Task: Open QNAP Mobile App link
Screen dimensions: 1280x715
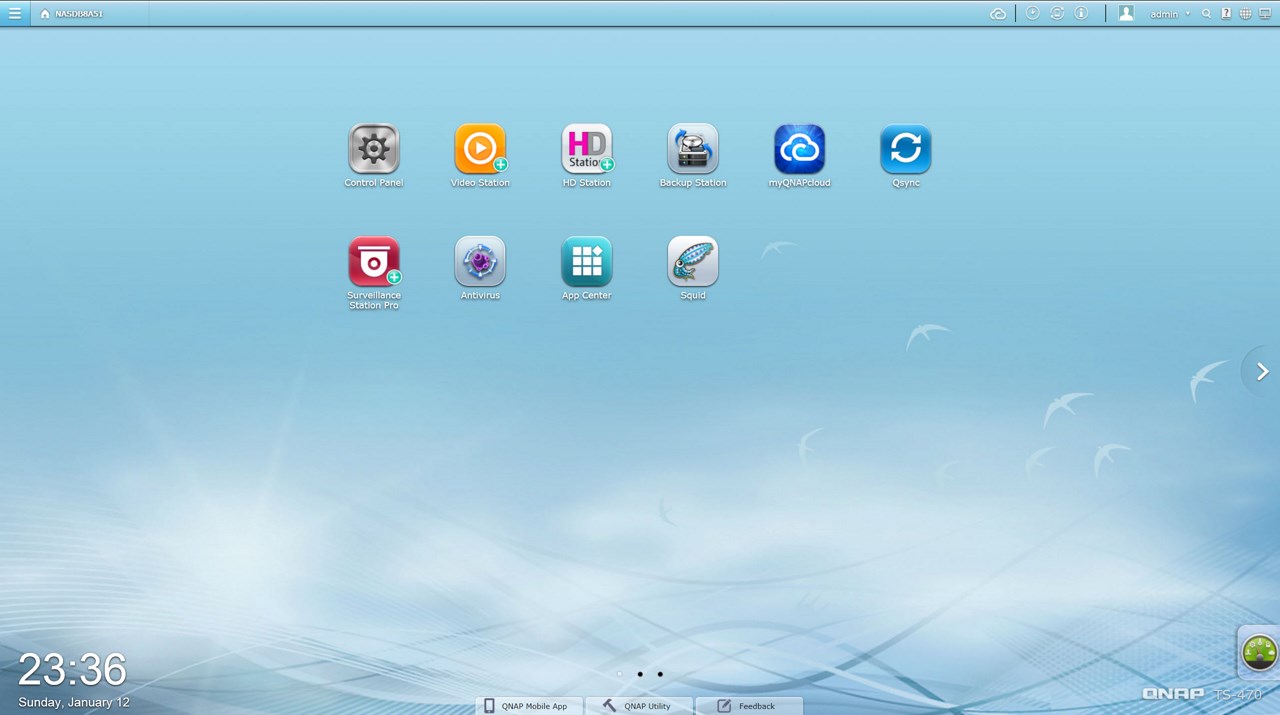Action: point(527,706)
